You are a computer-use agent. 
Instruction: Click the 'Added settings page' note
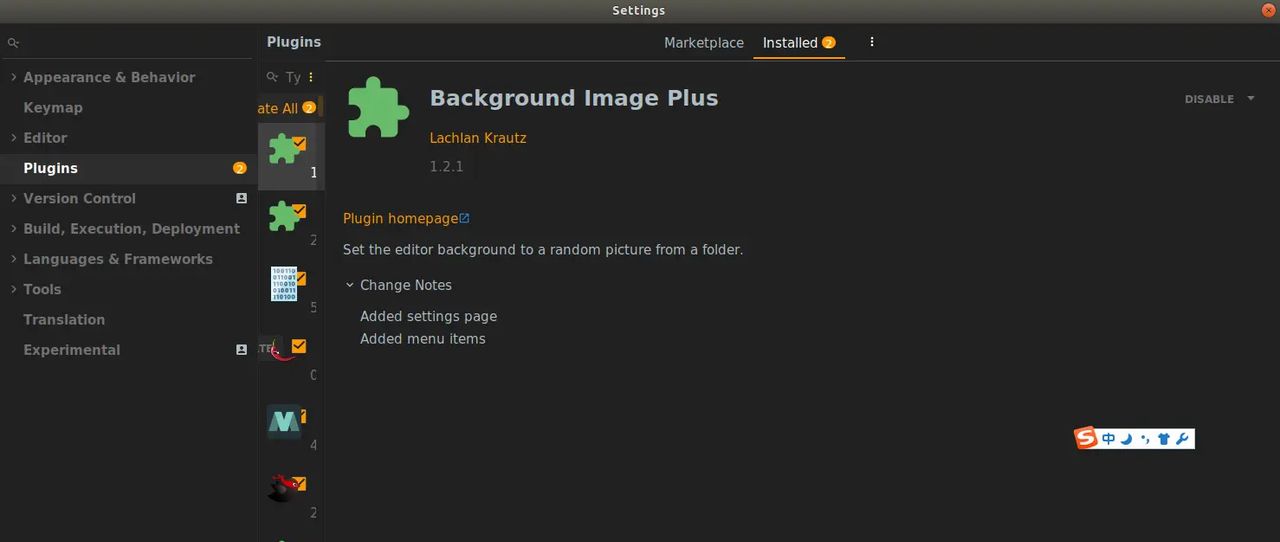(x=428, y=316)
